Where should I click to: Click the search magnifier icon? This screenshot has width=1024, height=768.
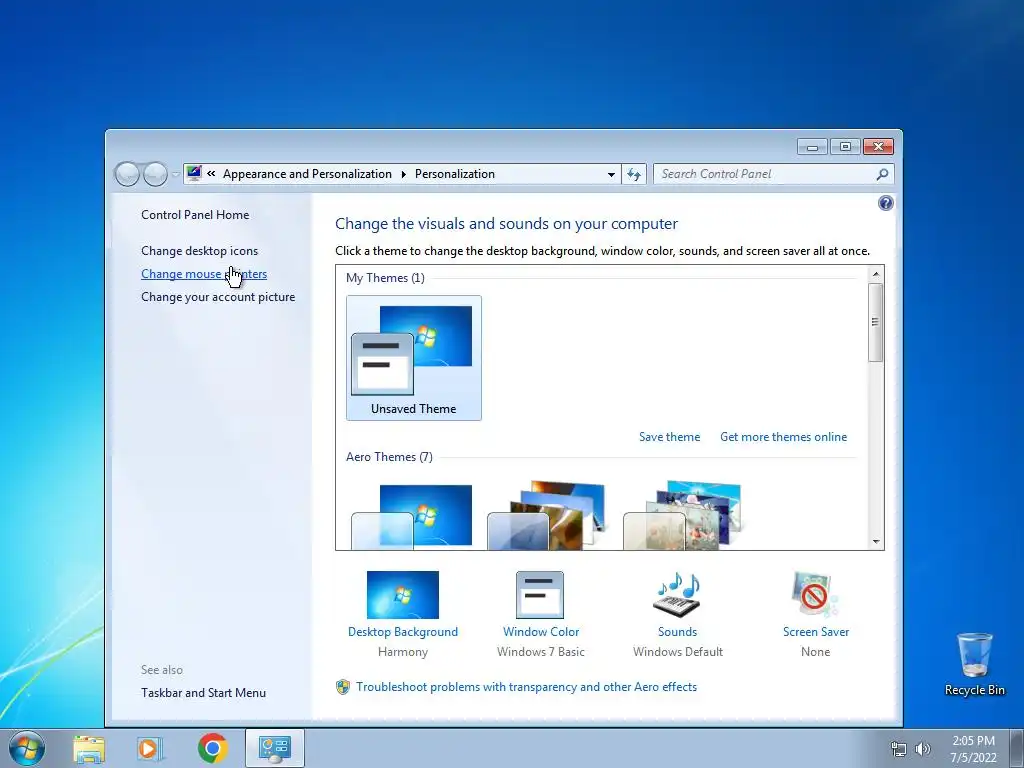coord(882,174)
